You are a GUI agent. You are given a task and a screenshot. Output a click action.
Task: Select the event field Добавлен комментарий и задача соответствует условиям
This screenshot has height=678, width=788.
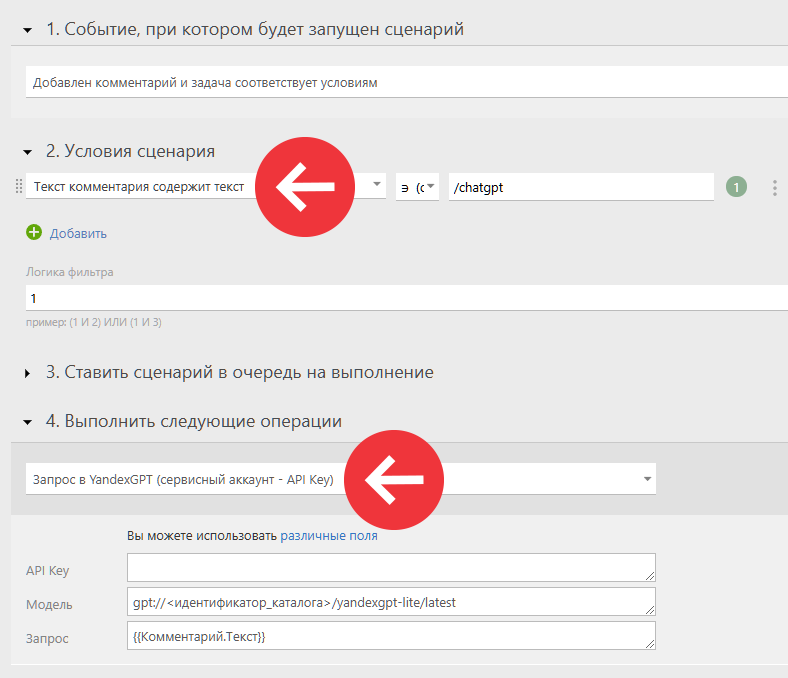point(407,82)
